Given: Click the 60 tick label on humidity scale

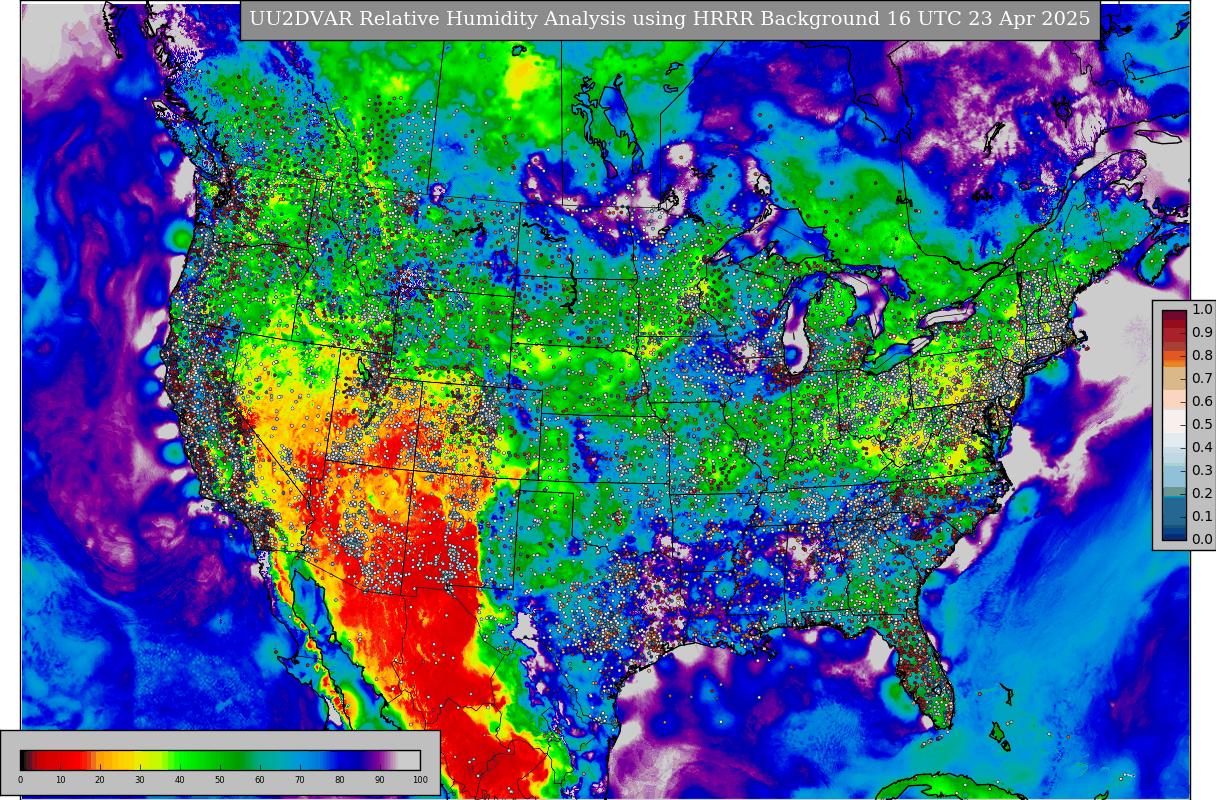Looking at the screenshot, I should pyautogui.click(x=260, y=780).
